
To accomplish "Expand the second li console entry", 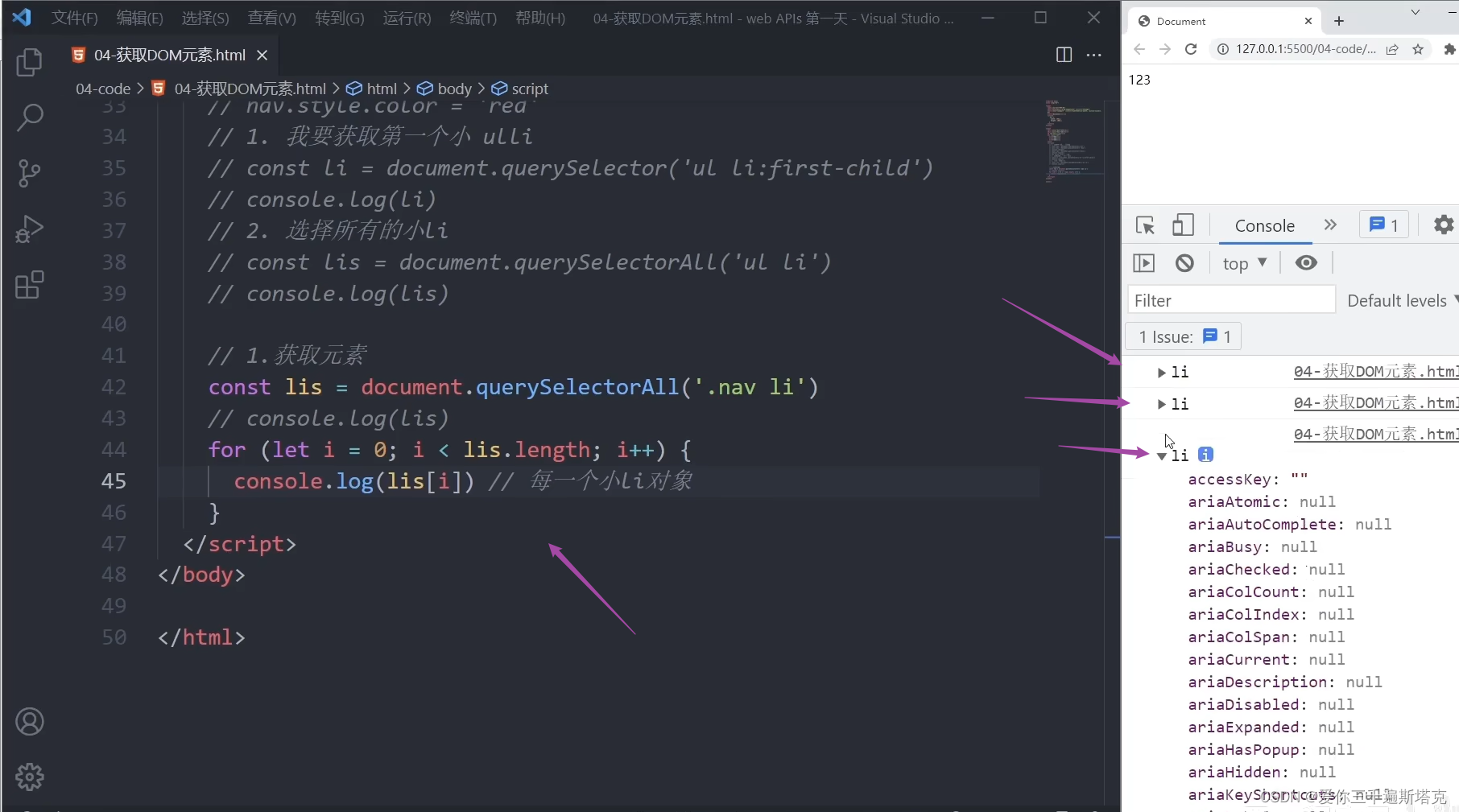I will pyautogui.click(x=1161, y=404).
